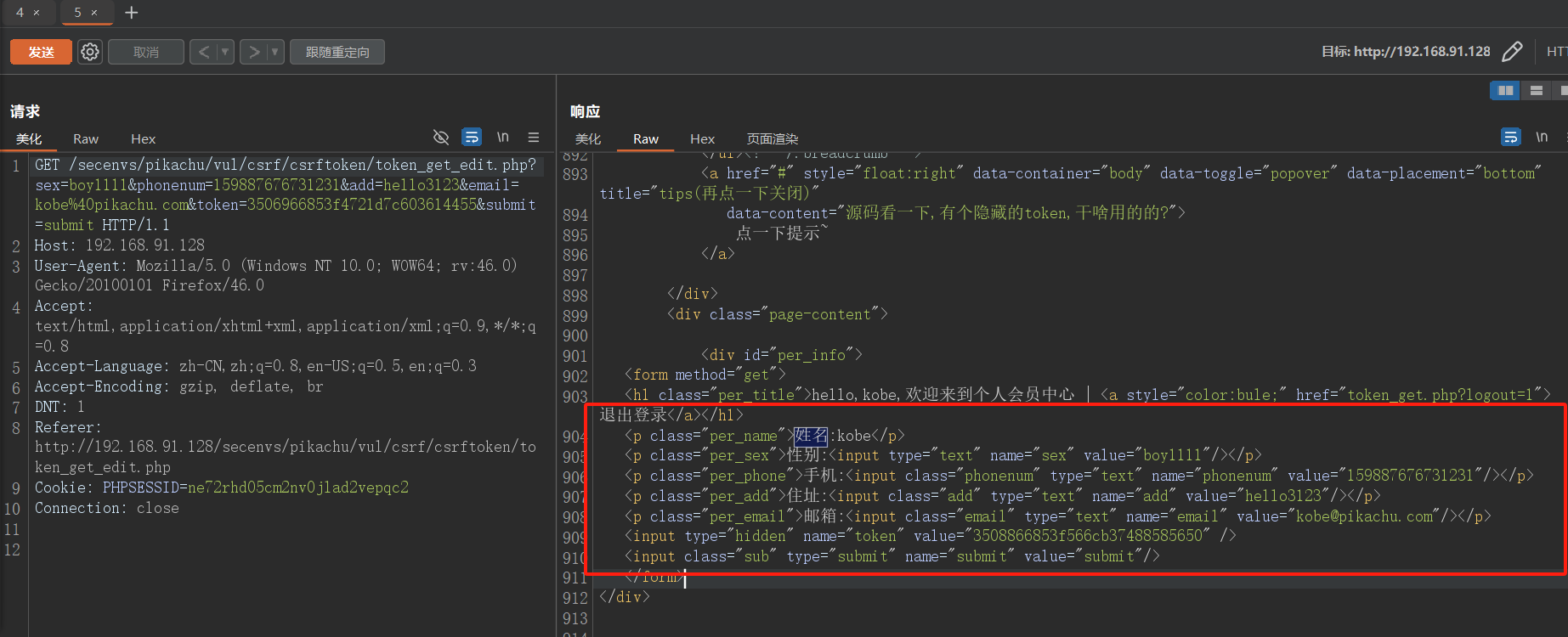This screenshot has width=1568, height=637.
Task: Open the request 美化 tab
Action: click(29, 139)
